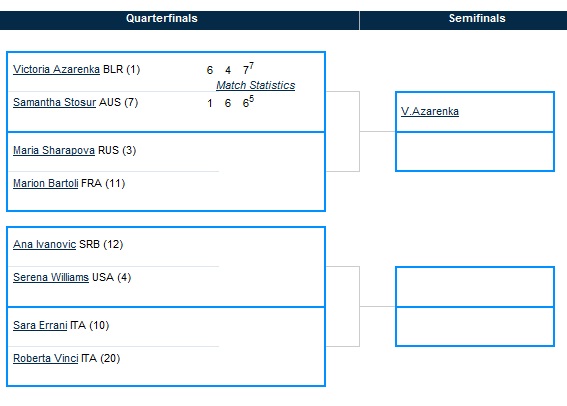Click V.Azarenka in semifinals bracket
The width and height of the screenshot is (567, 406).
(x=430, y=111)
